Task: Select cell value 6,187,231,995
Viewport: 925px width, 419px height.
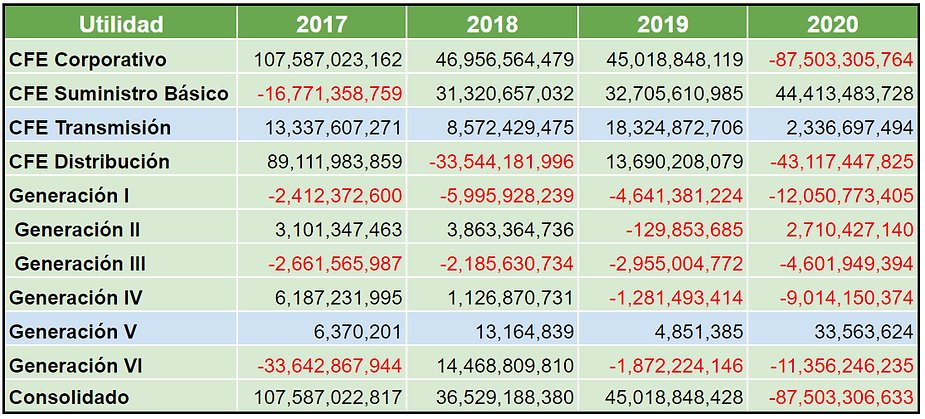Action: click(x=339, y=298)
